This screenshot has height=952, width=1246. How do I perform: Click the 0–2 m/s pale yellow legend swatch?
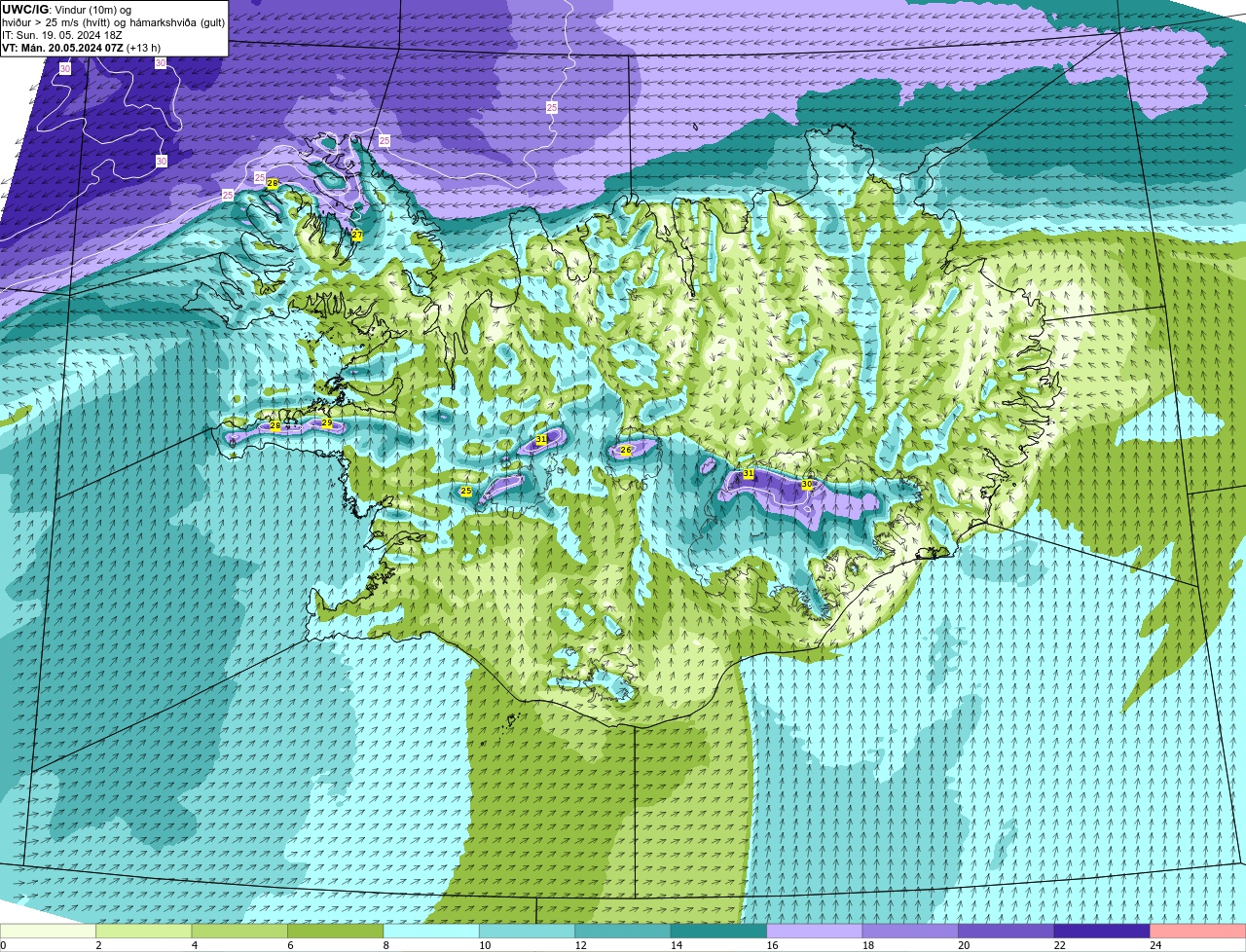coord(49,931)
